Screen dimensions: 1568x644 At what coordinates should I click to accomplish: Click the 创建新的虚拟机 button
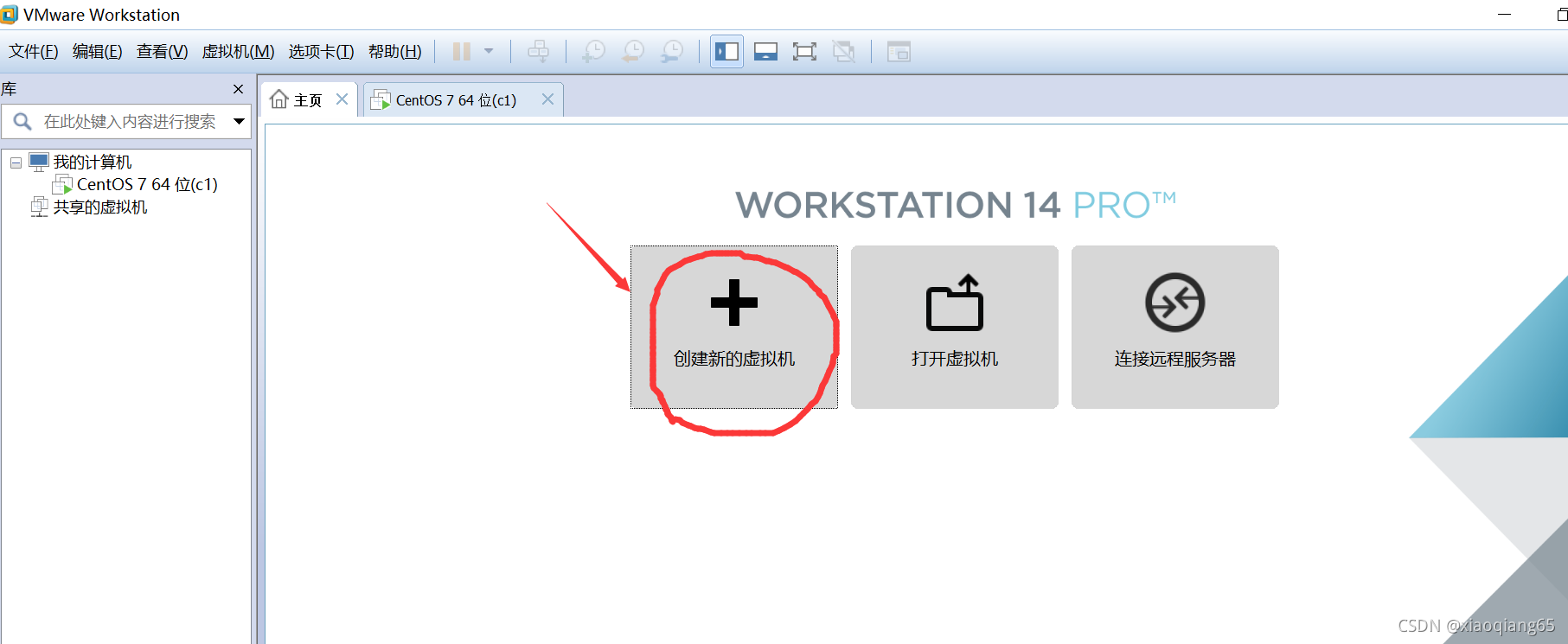[734, 327]
